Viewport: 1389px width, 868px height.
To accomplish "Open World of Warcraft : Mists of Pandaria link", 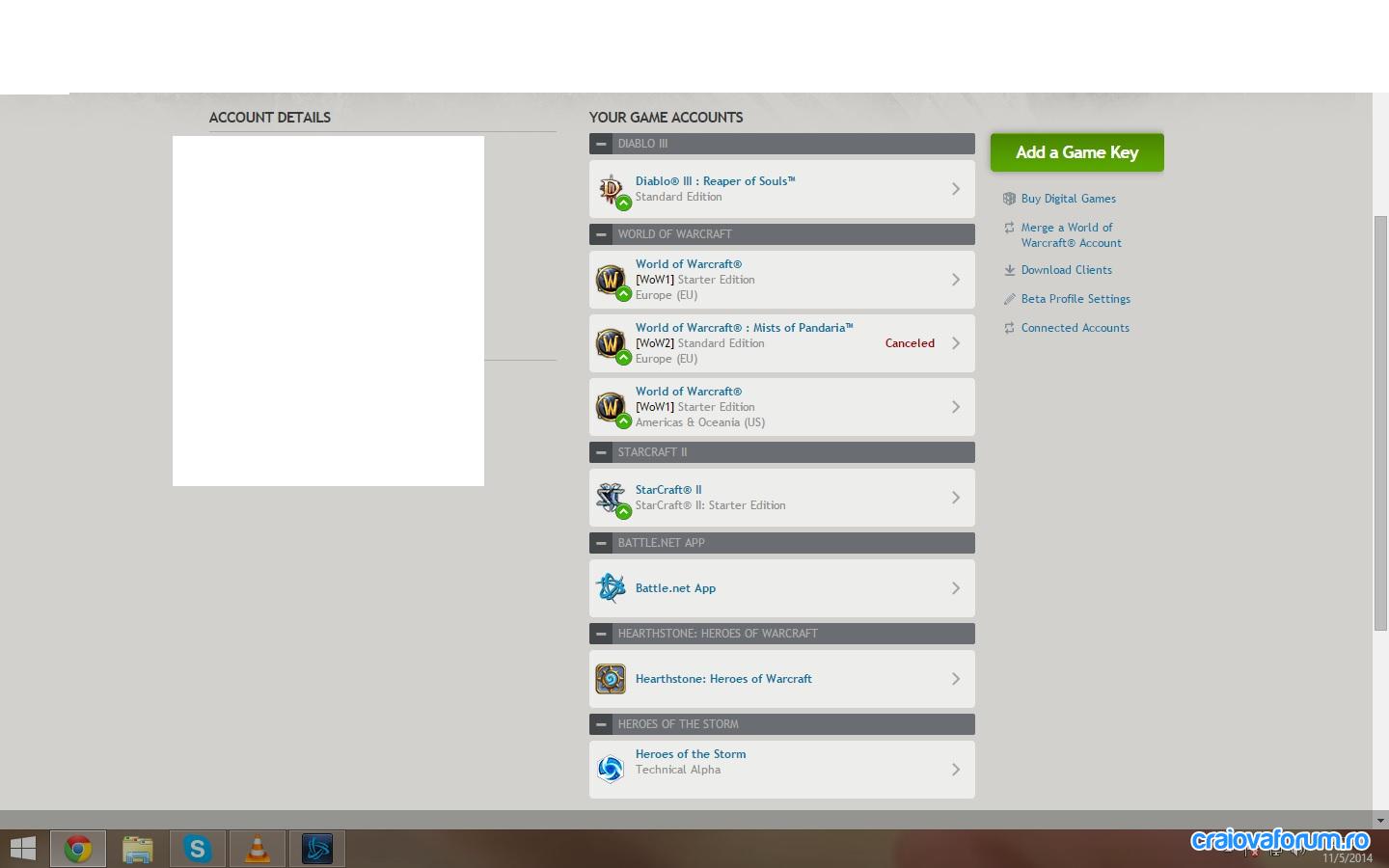I will pos(744,328).
